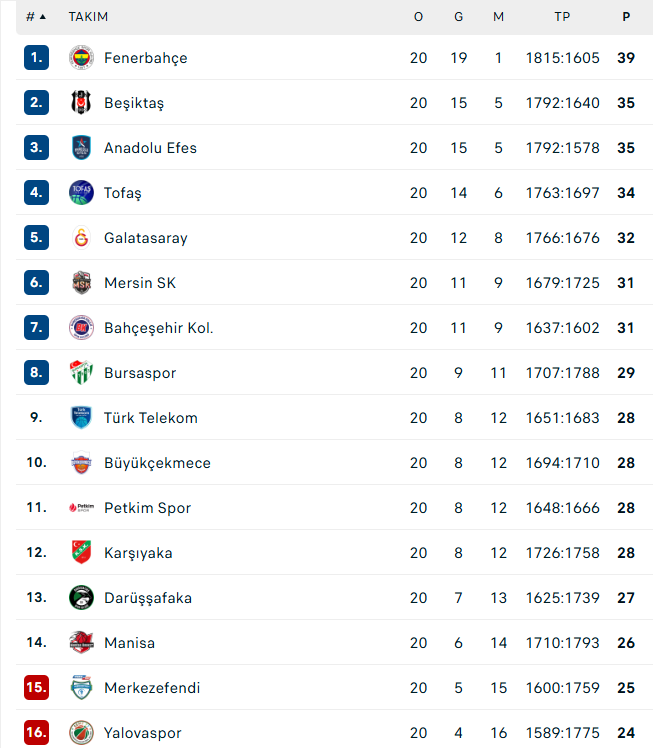
Task: Sort standings by the TAKIM column header
Action: (x=88, y=17)
